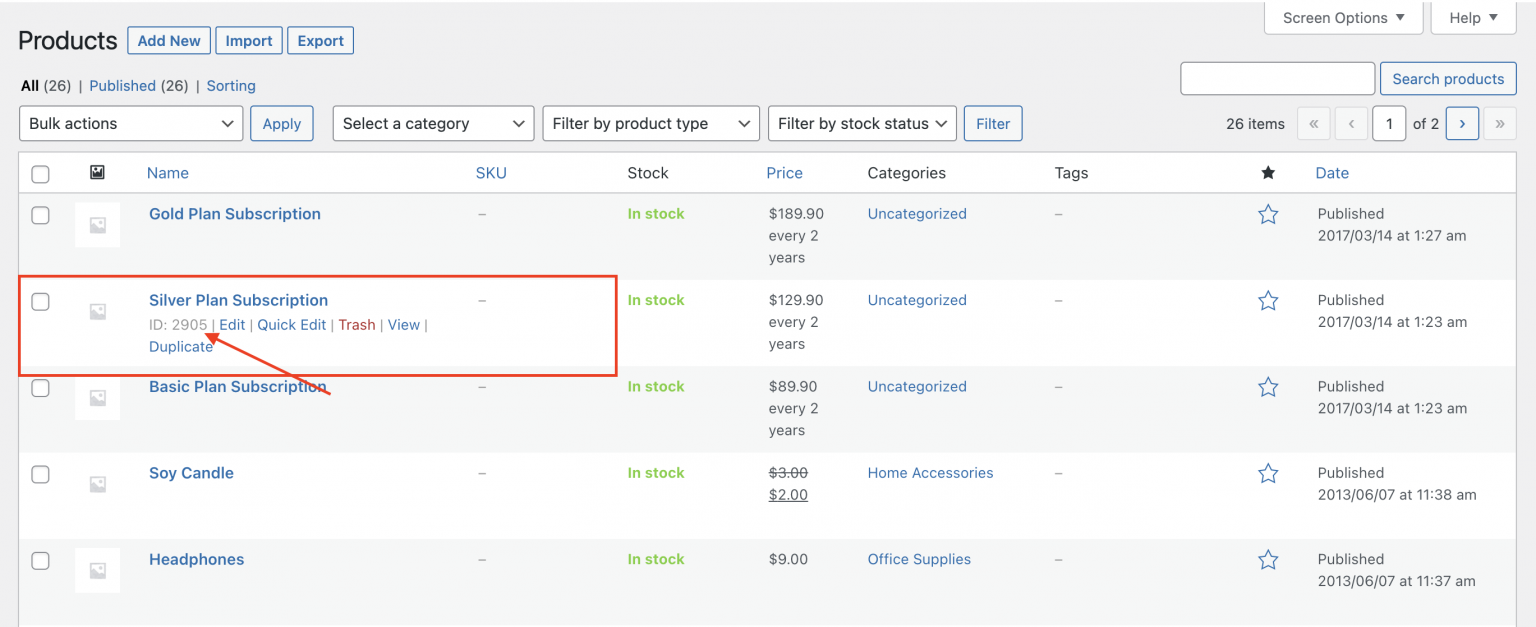Click the featured star for Soy Candle
The width and height of the screenshot is (1536, 627).
click(1268, 473)
